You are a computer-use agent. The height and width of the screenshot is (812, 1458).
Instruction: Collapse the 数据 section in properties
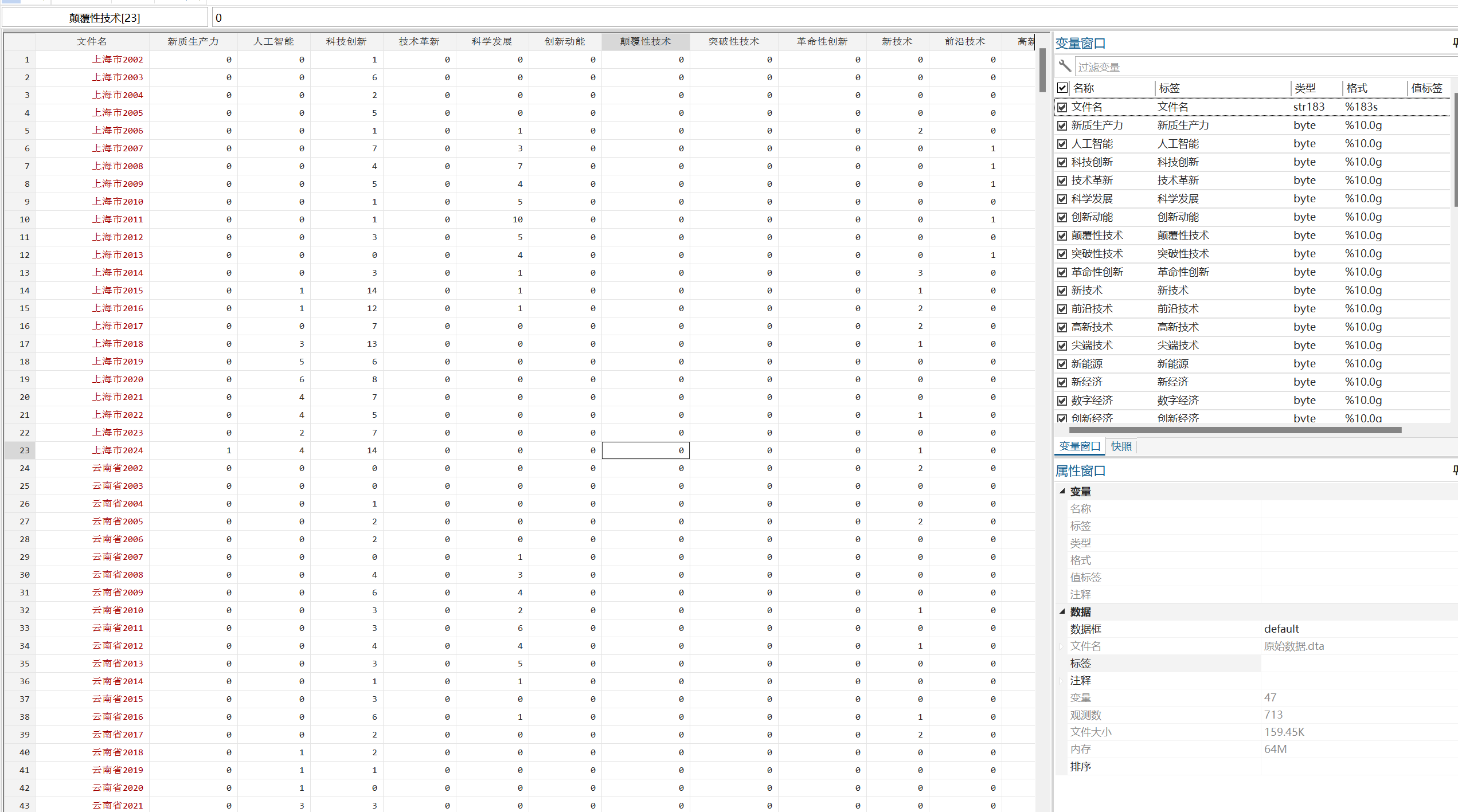click(1062, 611)
